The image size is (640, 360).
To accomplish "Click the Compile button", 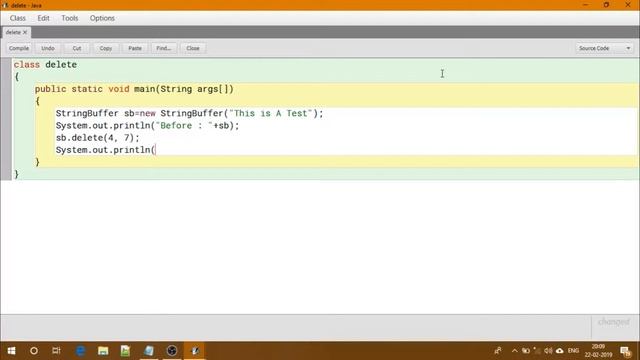I will pos(19,48).
